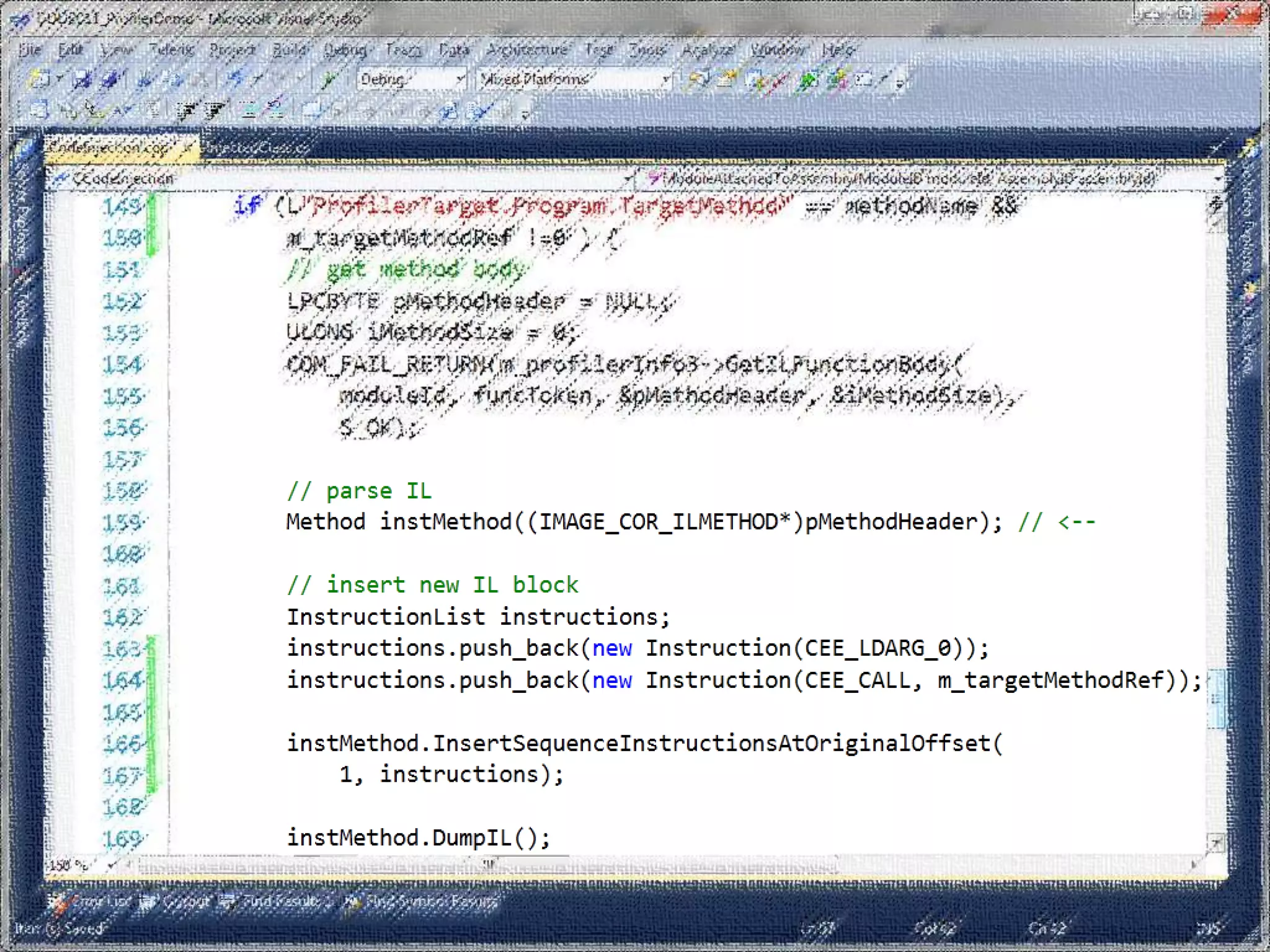Click the vertical scrollbar down arrow

coord(1215,843)
